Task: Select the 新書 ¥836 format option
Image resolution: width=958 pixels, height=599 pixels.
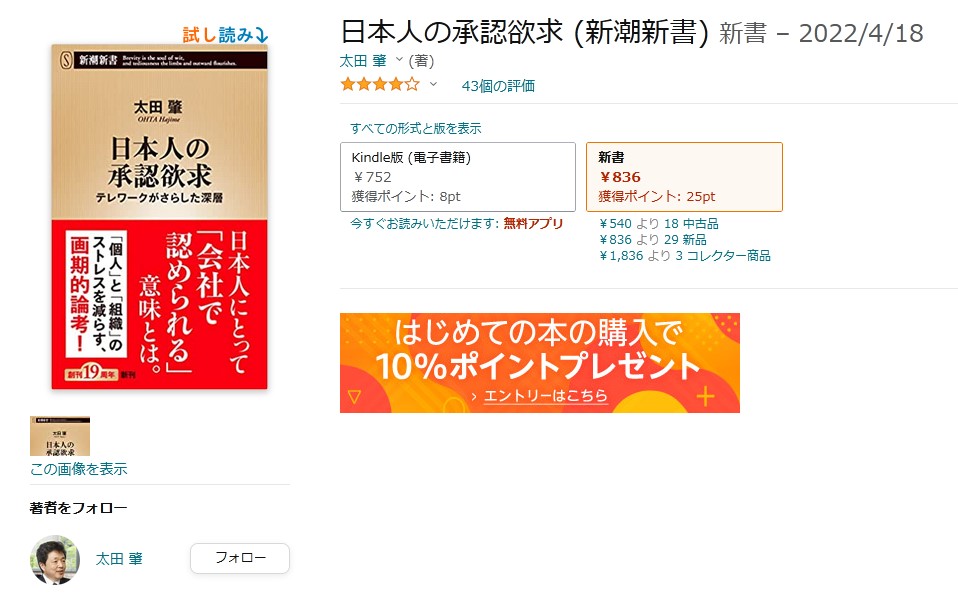Action: coord(684,177)
